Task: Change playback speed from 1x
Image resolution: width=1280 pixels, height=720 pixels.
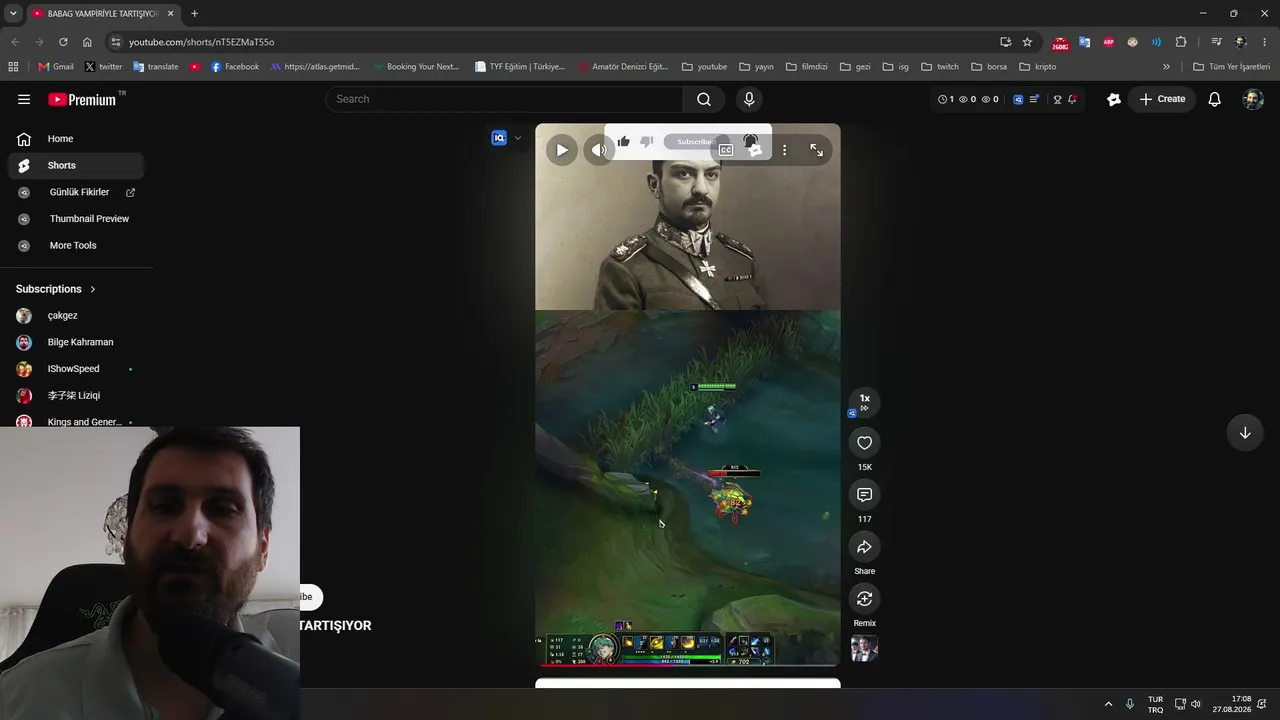Action: pyautogui.click(x=865, y=401)
